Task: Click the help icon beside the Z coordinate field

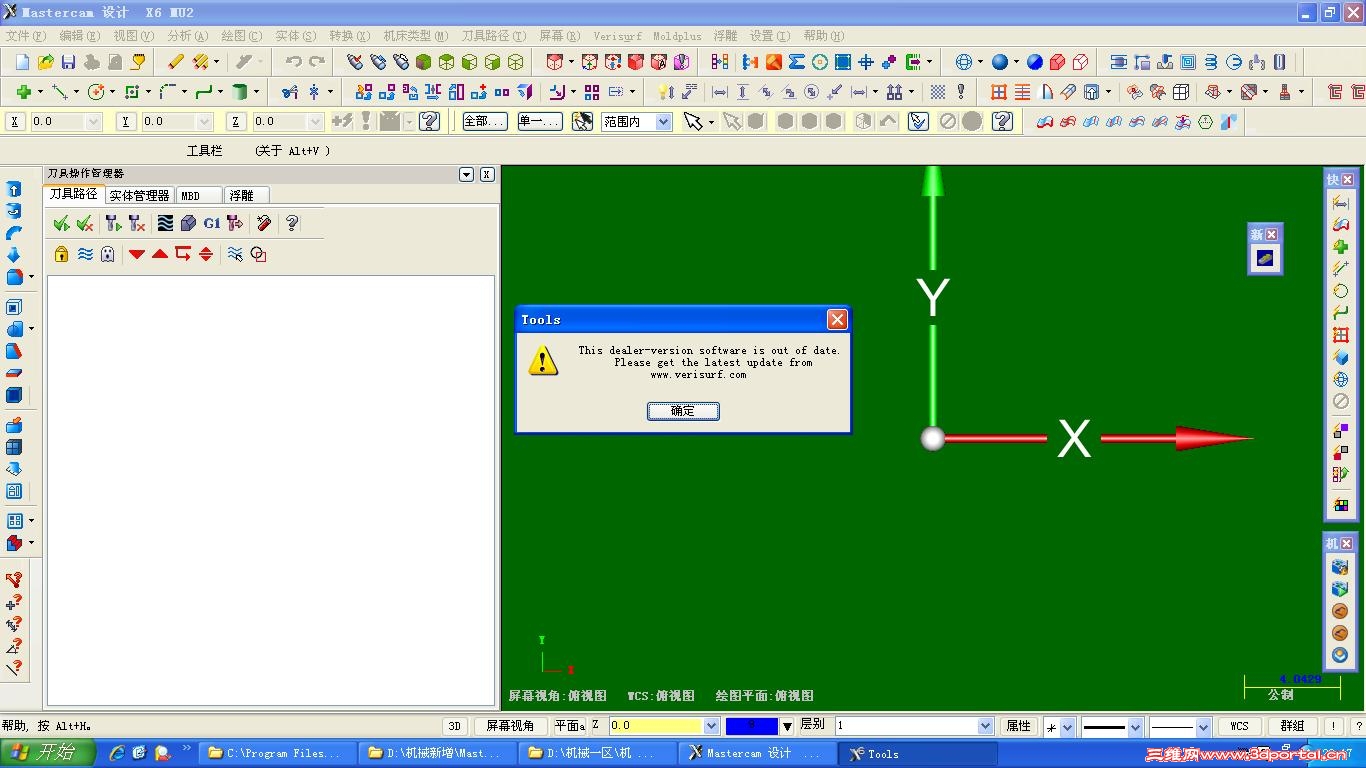Action: (x=430, y=121)
